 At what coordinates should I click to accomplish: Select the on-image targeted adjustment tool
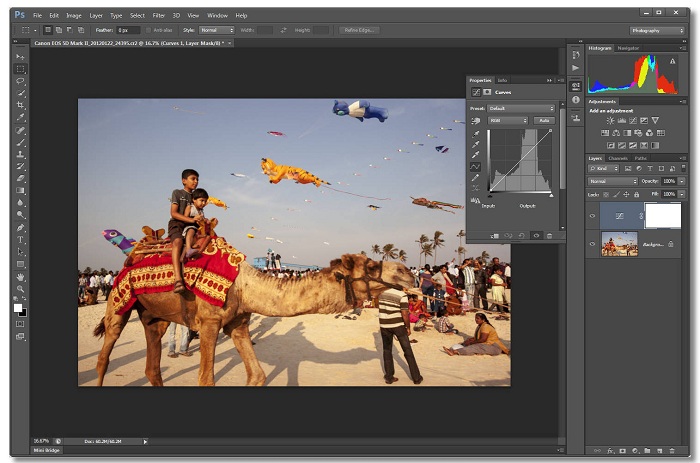pos(476,121)
